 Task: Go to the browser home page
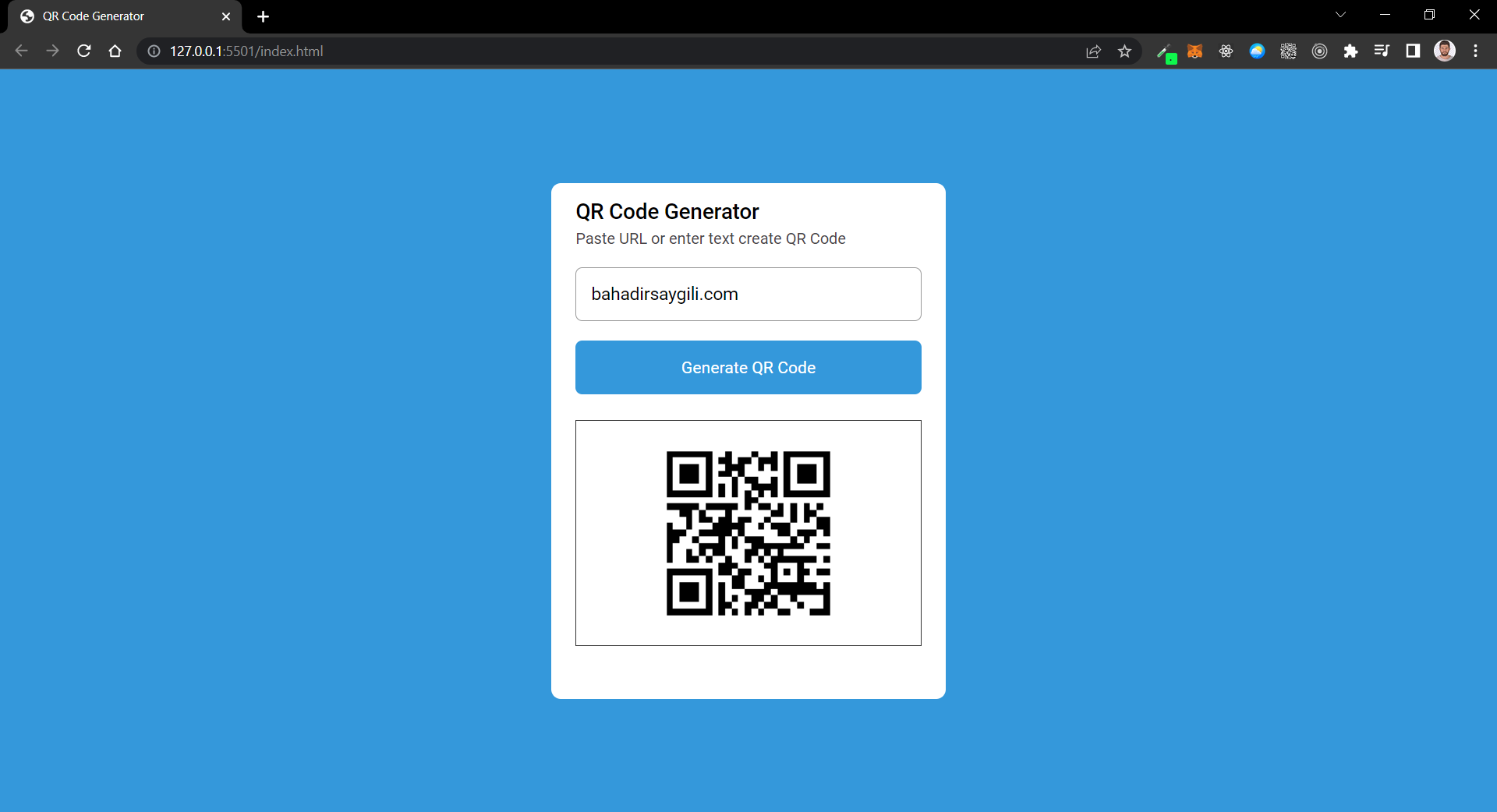click(115, 51)
